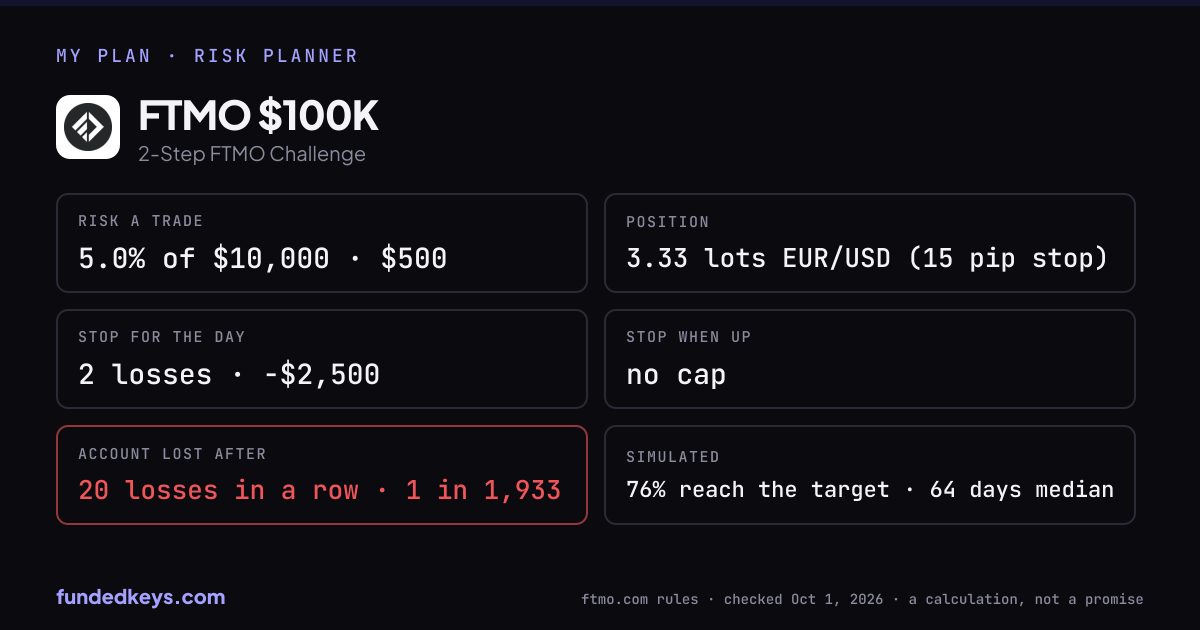Click the ftmo.com rules footer text
Image resolution: width=1200 pixels, height=630 pixels.
(x=640, y=599)
